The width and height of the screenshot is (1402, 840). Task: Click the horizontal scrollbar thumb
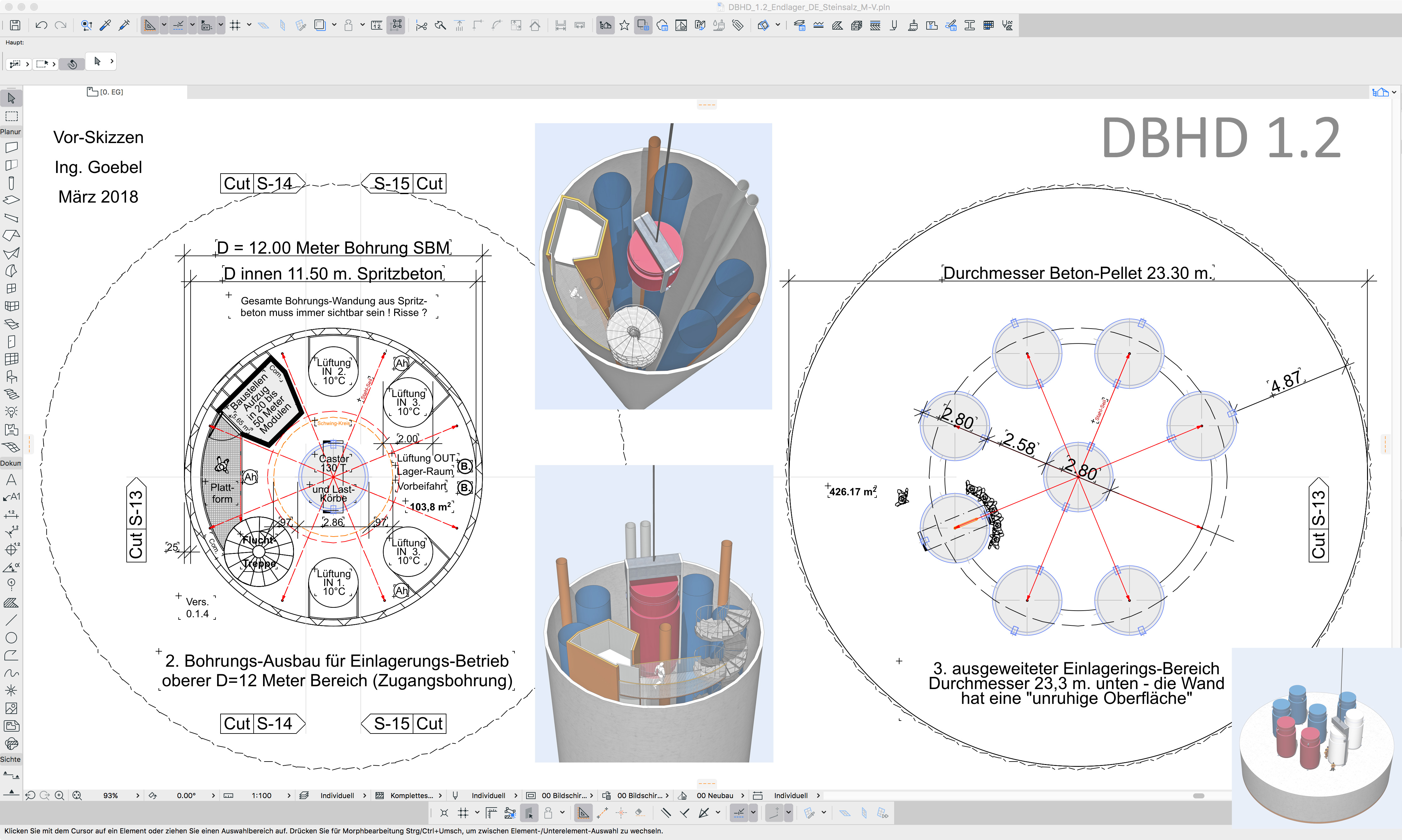click(x=1198, y=796)
